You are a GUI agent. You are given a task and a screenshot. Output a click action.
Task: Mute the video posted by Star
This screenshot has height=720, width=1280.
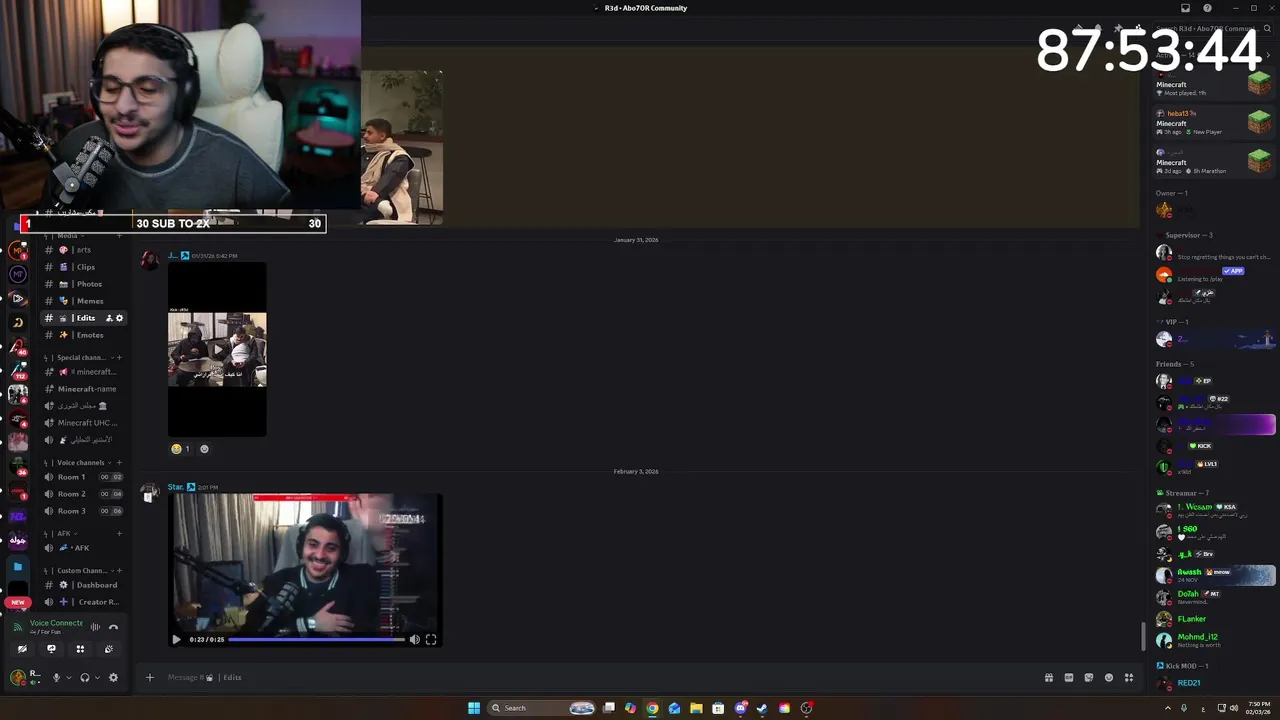click(x=414, y=639)
